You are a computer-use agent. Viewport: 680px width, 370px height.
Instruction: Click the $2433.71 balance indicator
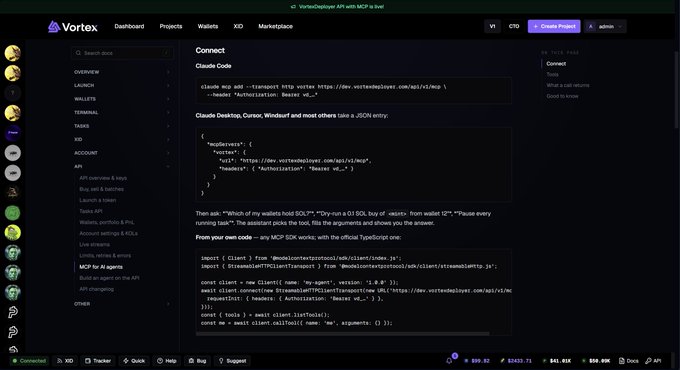coord(516,361)
